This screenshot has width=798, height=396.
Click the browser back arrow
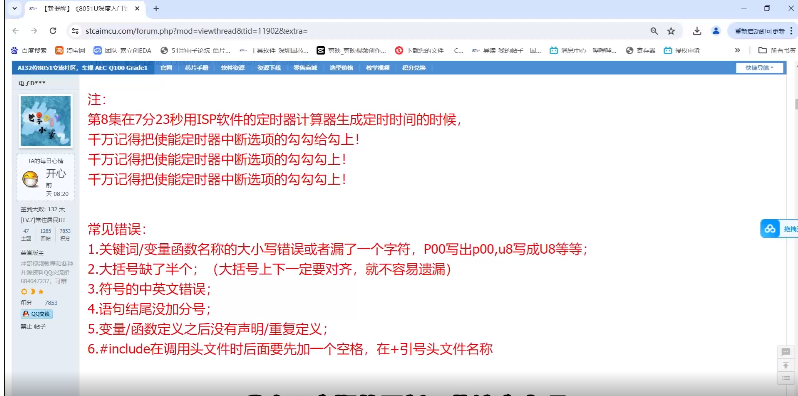15,31
